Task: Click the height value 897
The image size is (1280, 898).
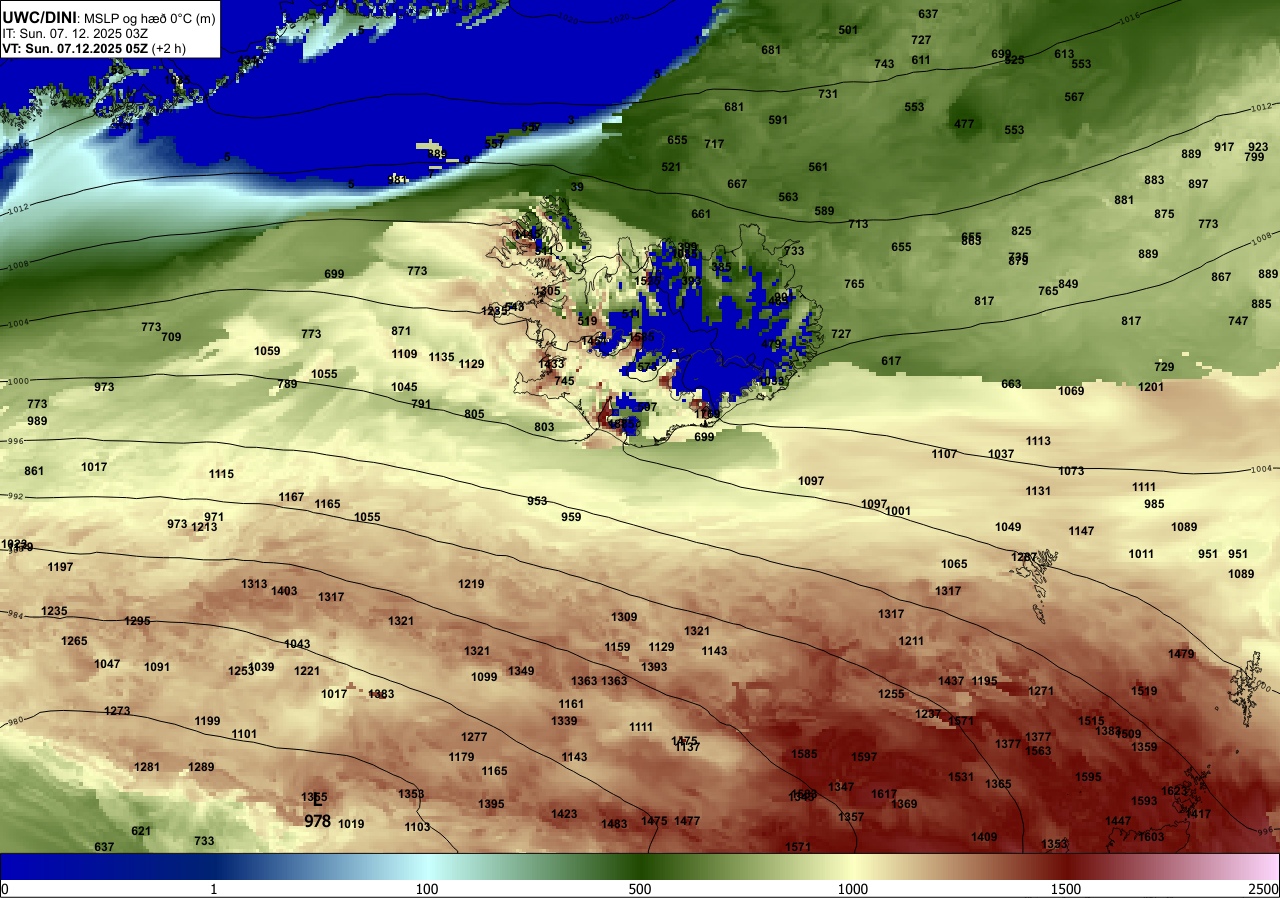Action: point(1198,184)
